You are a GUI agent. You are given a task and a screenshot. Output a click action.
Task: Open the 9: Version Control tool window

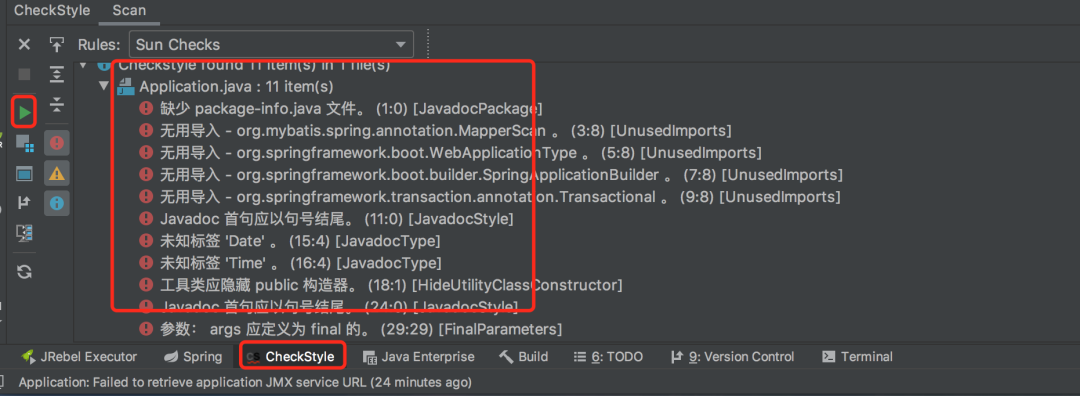pyautogui.click(x=731, y=357)
